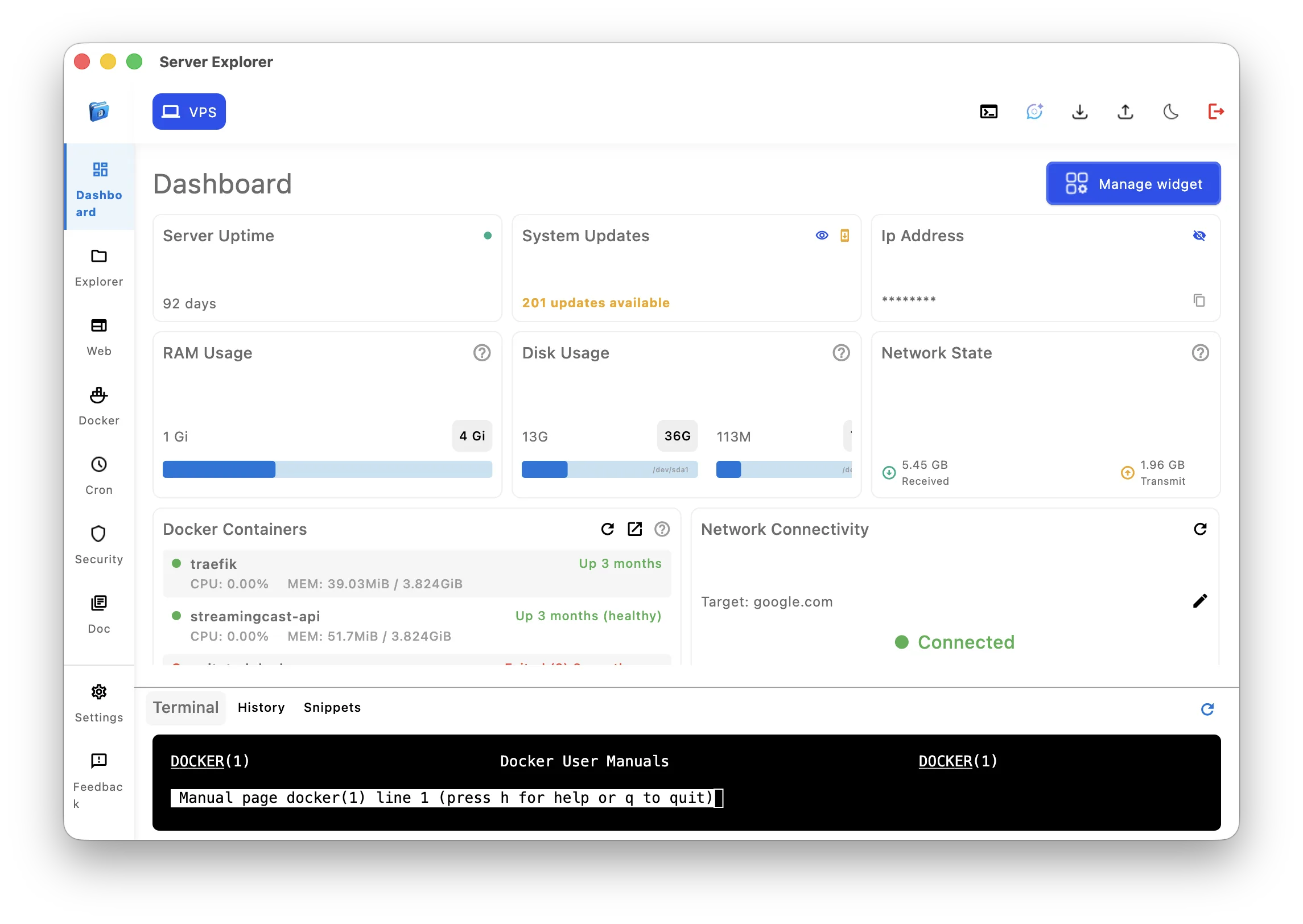Click 'Up 3 months (healthy)' status

click(588, 616)
